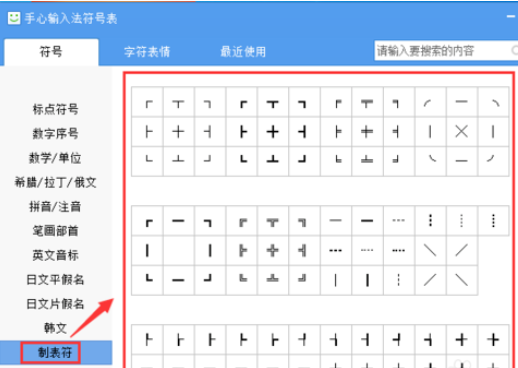Screen dimensions: 518x368
Task: Choose the thin bottom-left corner symbol └
Action: (148, 161)
